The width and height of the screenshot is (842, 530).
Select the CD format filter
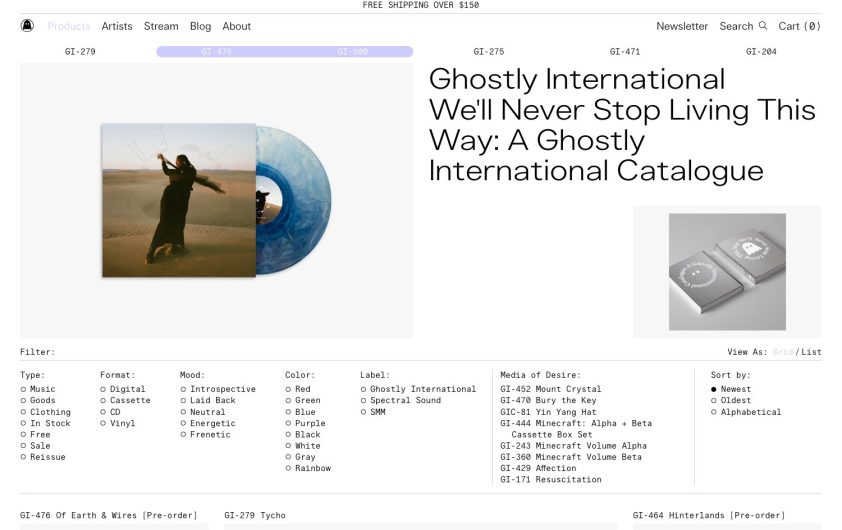(111, 412)
